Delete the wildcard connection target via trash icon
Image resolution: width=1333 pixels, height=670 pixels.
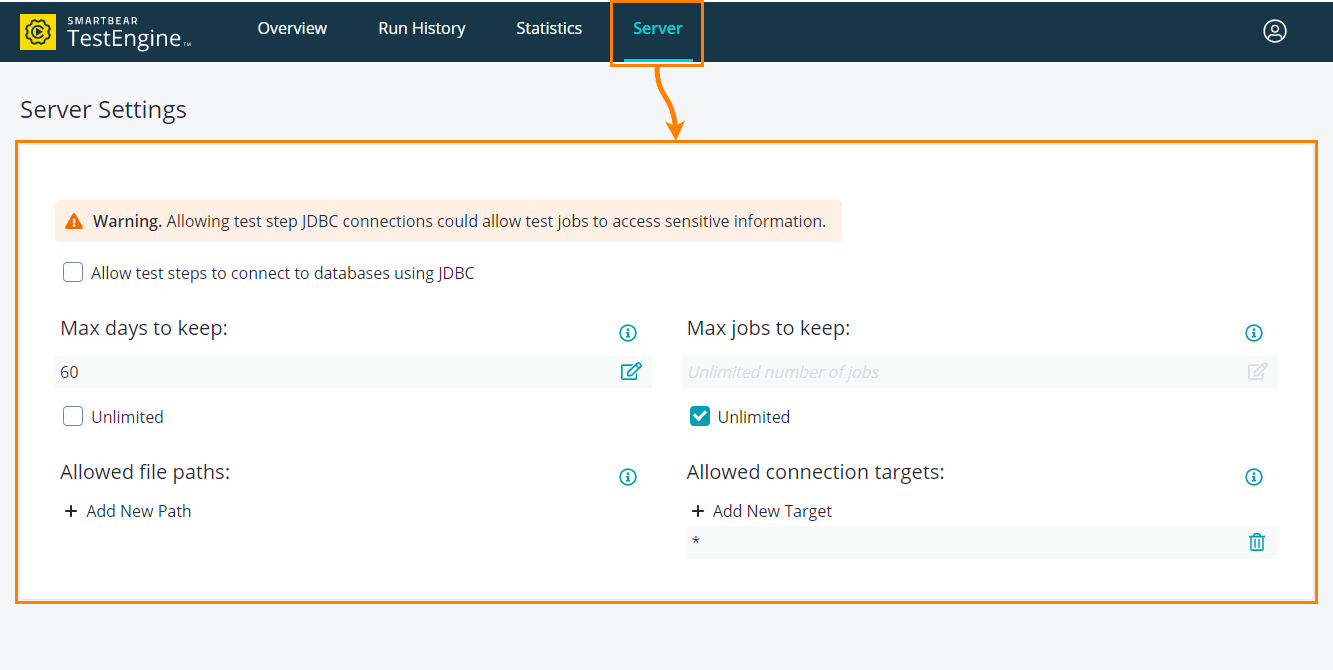pyautogui.click(x=1257, y=542)
